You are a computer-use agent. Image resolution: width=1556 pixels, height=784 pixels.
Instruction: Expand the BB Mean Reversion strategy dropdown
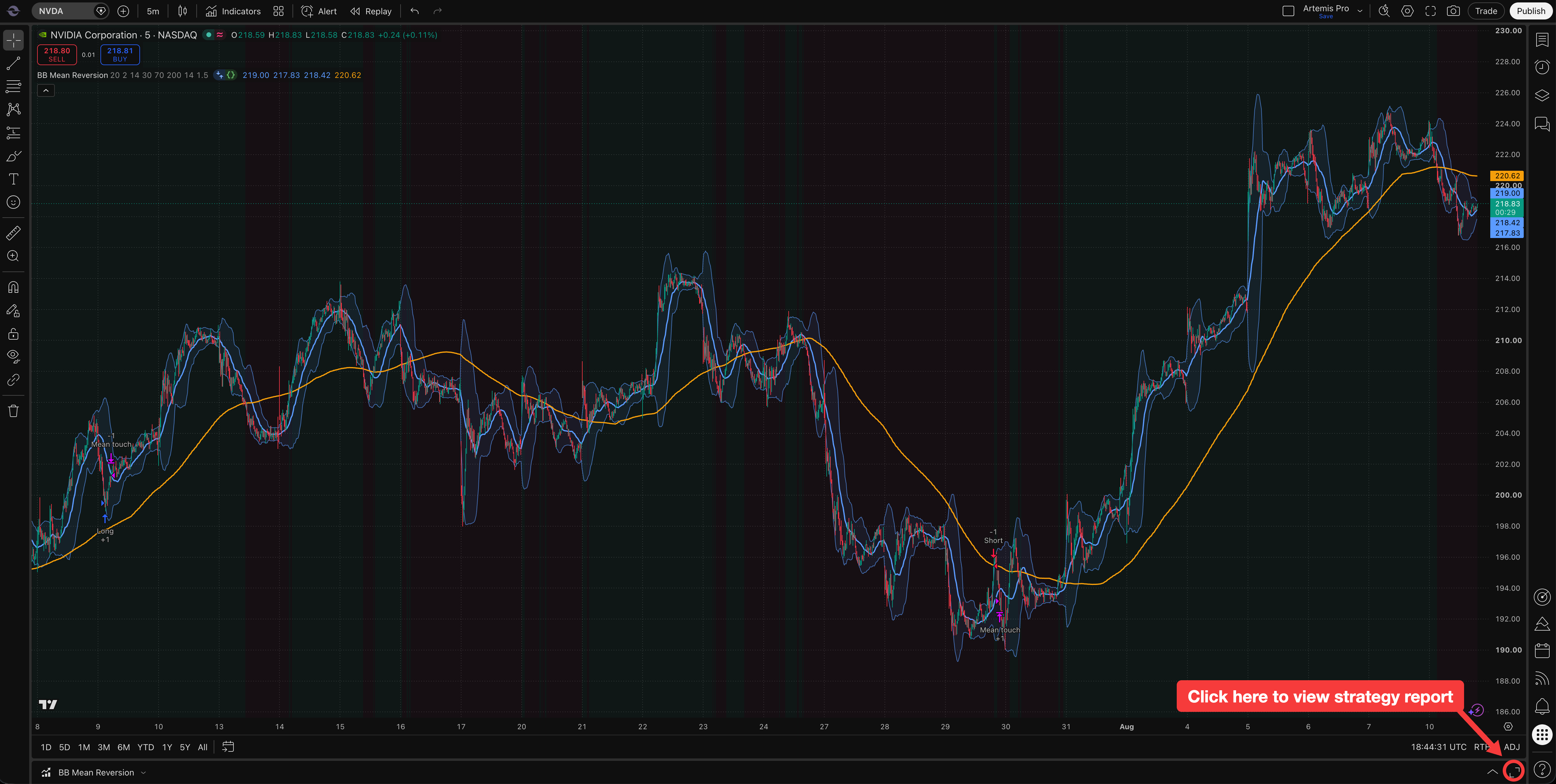(143, 772)
